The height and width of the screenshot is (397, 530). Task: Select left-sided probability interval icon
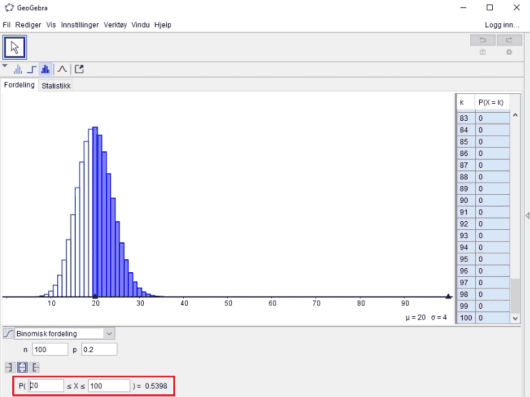point(9,367)
